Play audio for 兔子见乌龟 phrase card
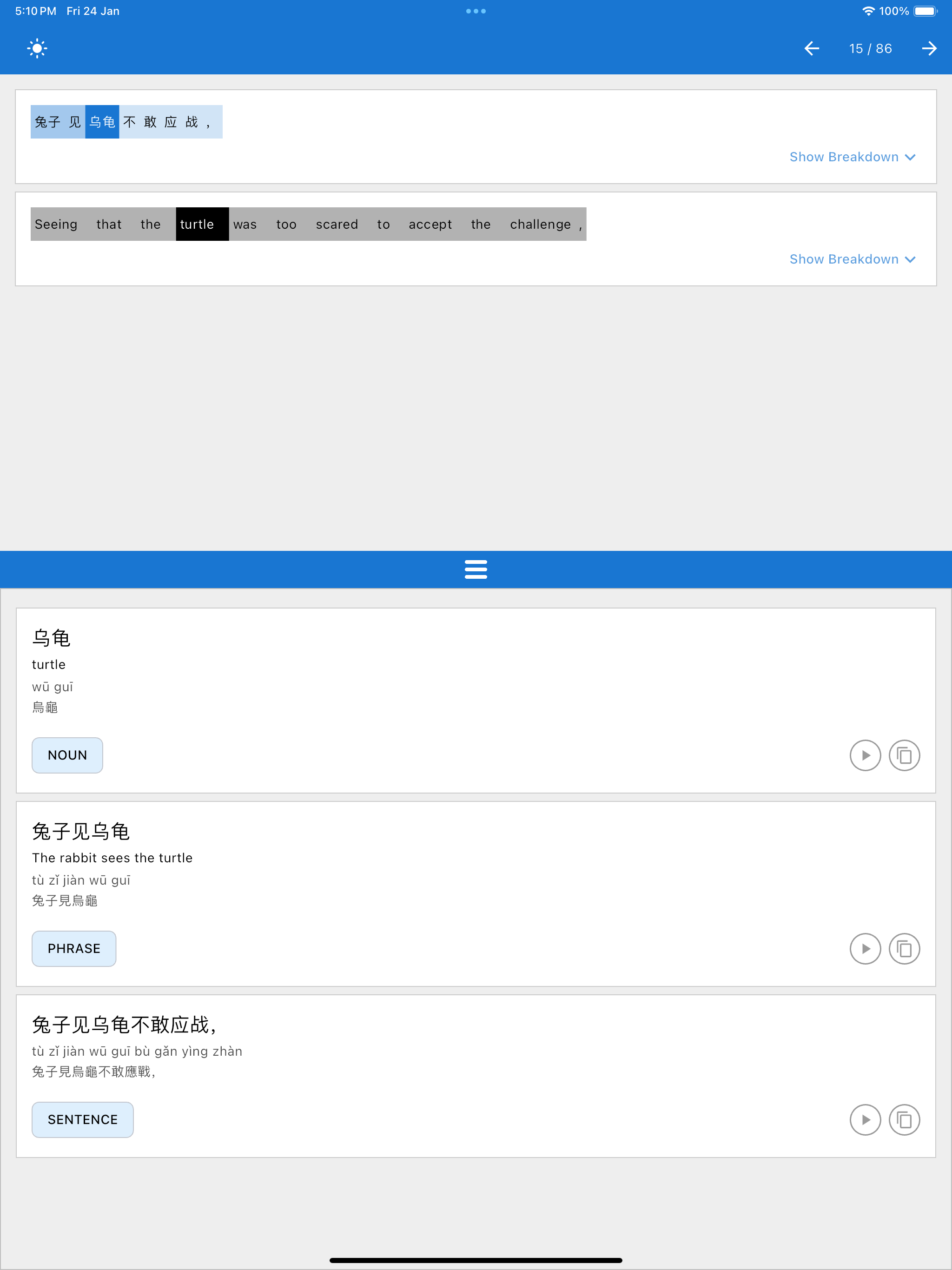 click(865, 948)
